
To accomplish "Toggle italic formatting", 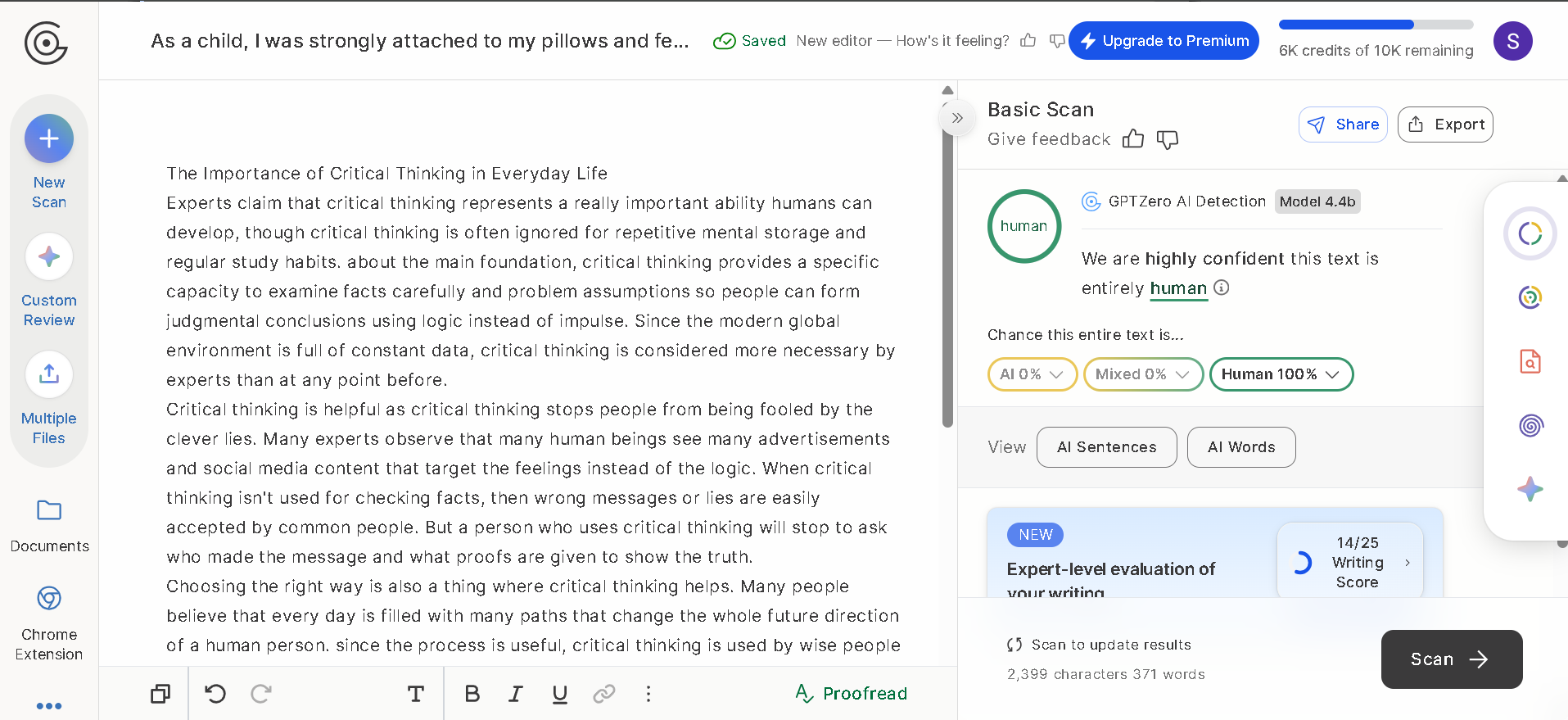I will (x=516, y=694).
